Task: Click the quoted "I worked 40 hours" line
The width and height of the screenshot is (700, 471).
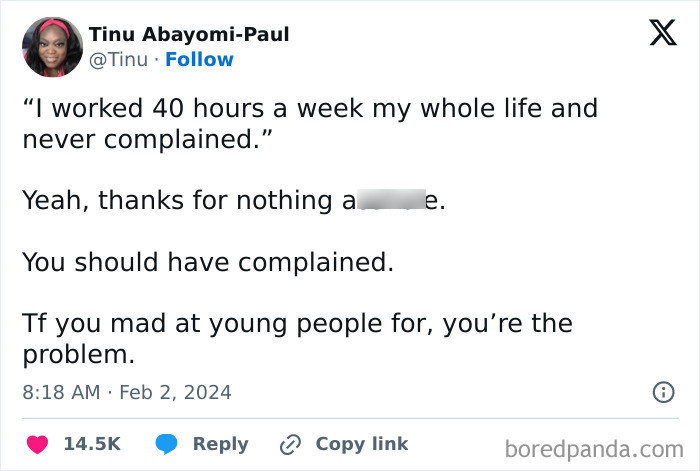Action: click(309, 108)
